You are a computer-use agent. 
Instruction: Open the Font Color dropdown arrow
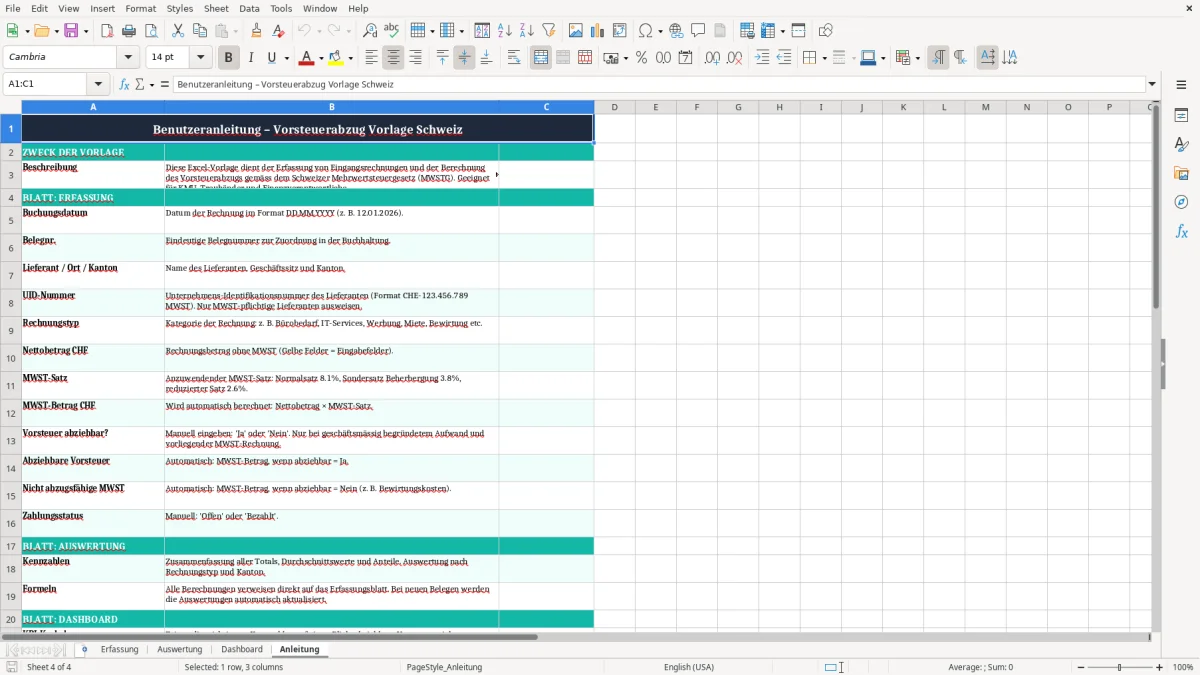[321, 58]
